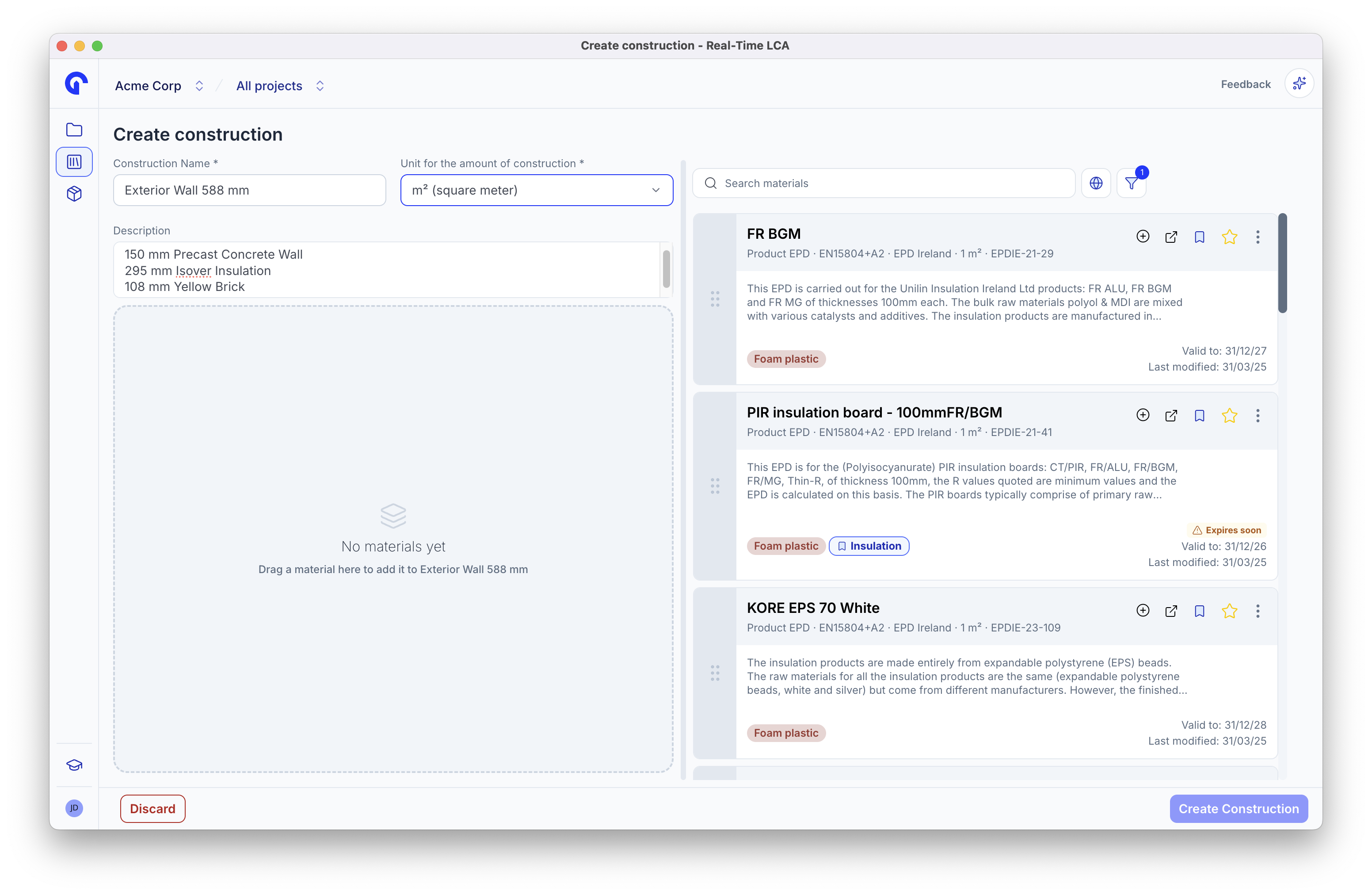Click the Construction Name input field

pyautogui.click(x=250, y=190)
